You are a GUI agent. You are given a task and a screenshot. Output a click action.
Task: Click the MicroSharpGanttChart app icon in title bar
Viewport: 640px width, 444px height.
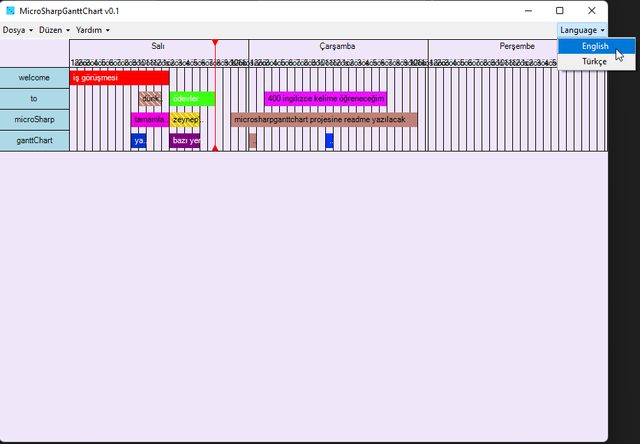(11, 10)
